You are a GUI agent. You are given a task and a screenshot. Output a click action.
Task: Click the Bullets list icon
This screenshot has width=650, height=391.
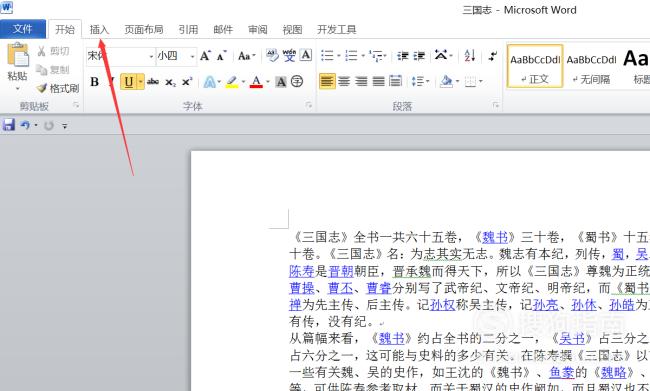[327, 56]
